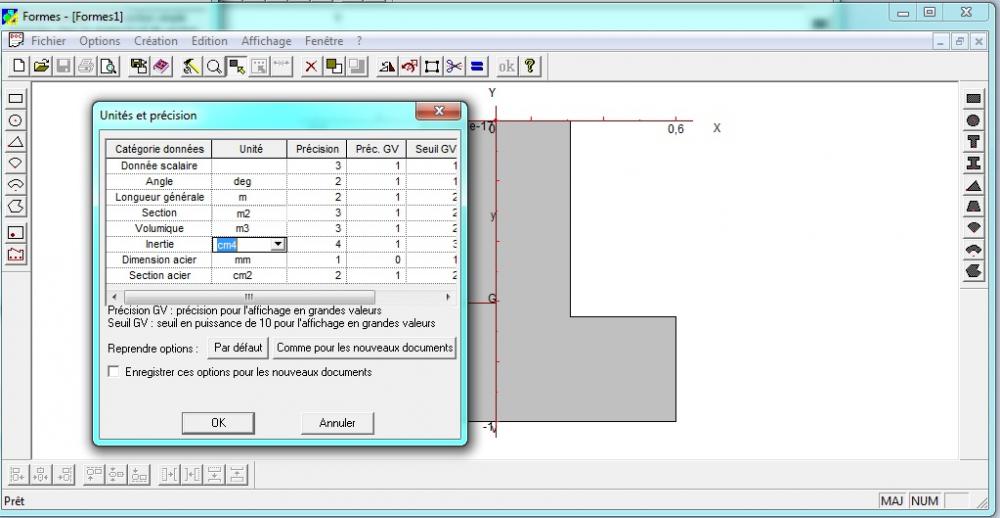Click the pink book icon in toolbar
The image size is (1000, 518).
click(161, 66)
